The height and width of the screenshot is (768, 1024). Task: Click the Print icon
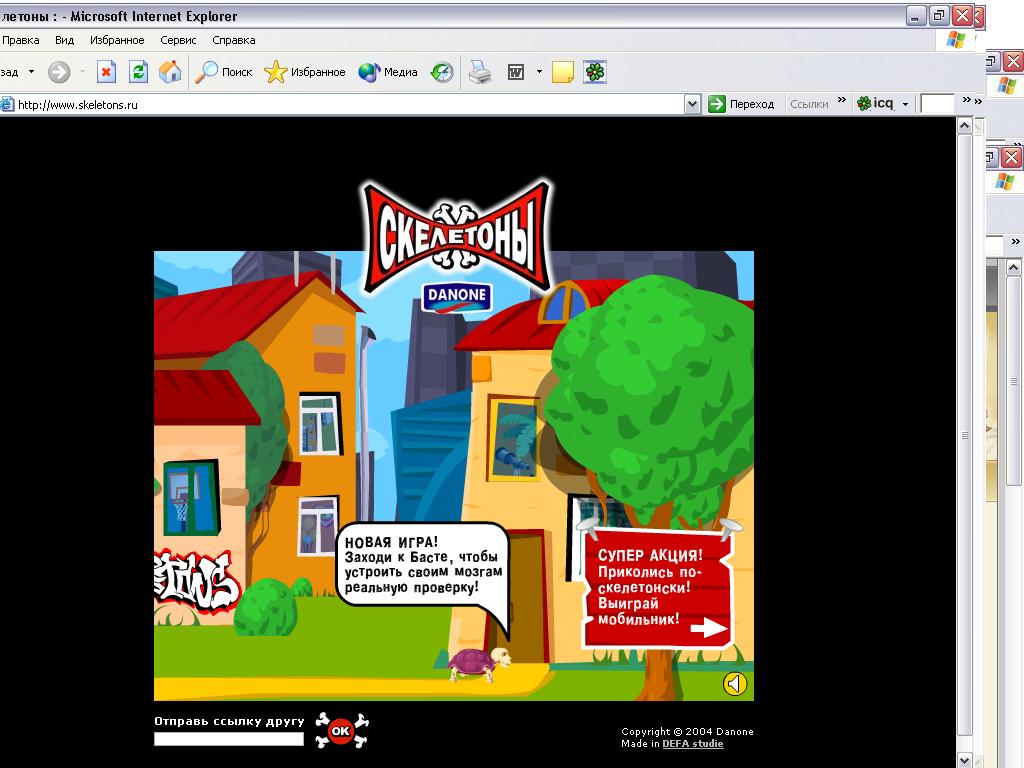[x=480, y=72]
